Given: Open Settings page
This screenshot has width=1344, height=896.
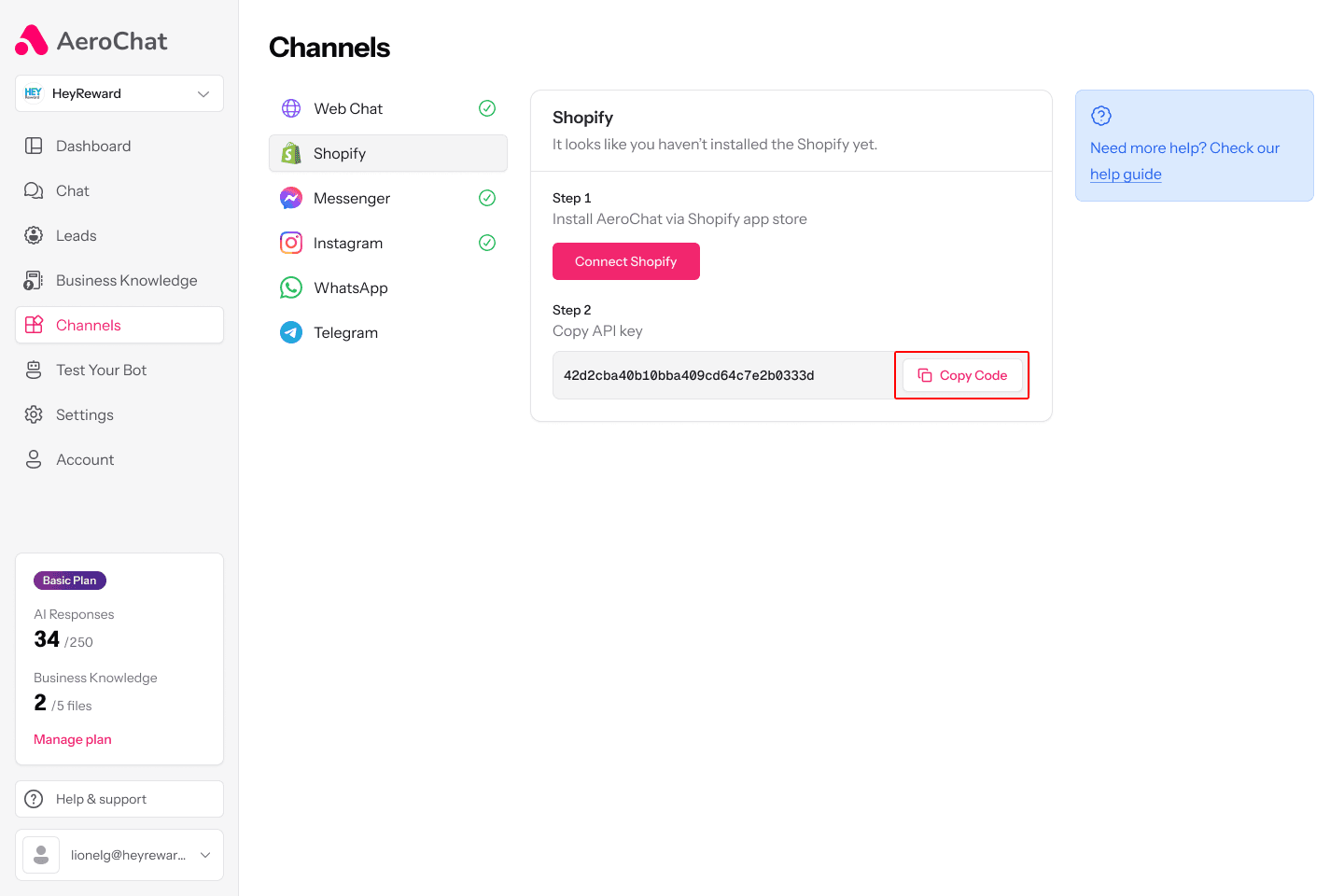Looking at the screenshot, I should click(119, 414).
